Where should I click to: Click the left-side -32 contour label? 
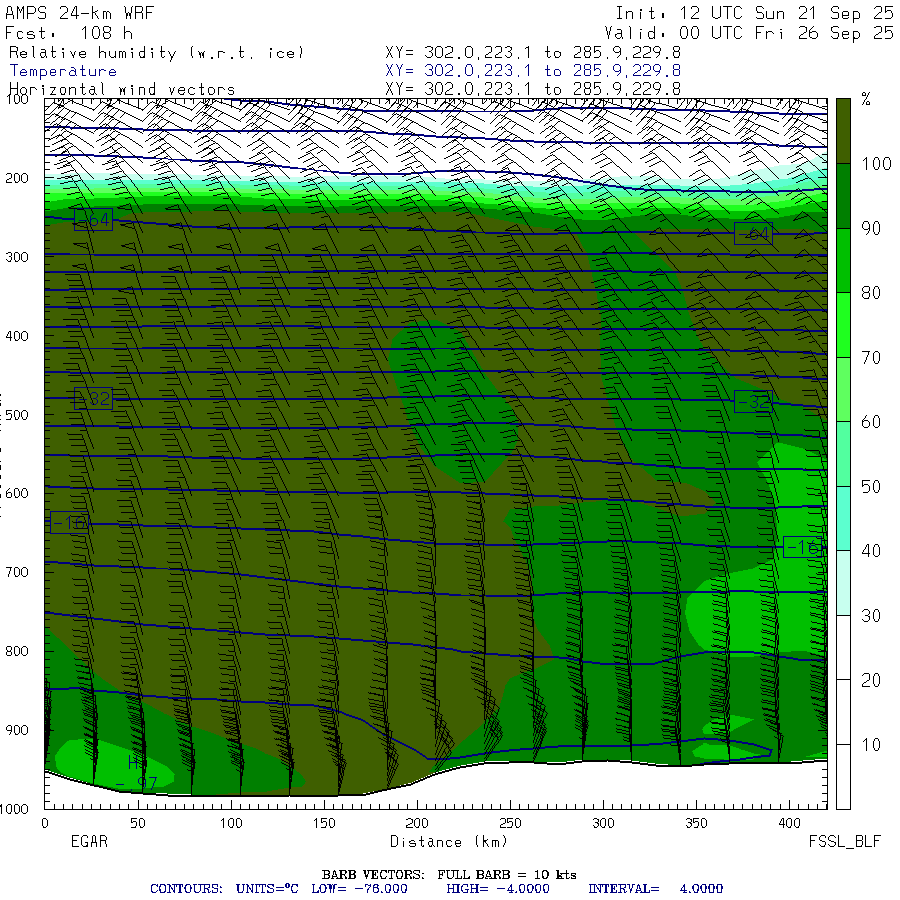click(94, 398)
